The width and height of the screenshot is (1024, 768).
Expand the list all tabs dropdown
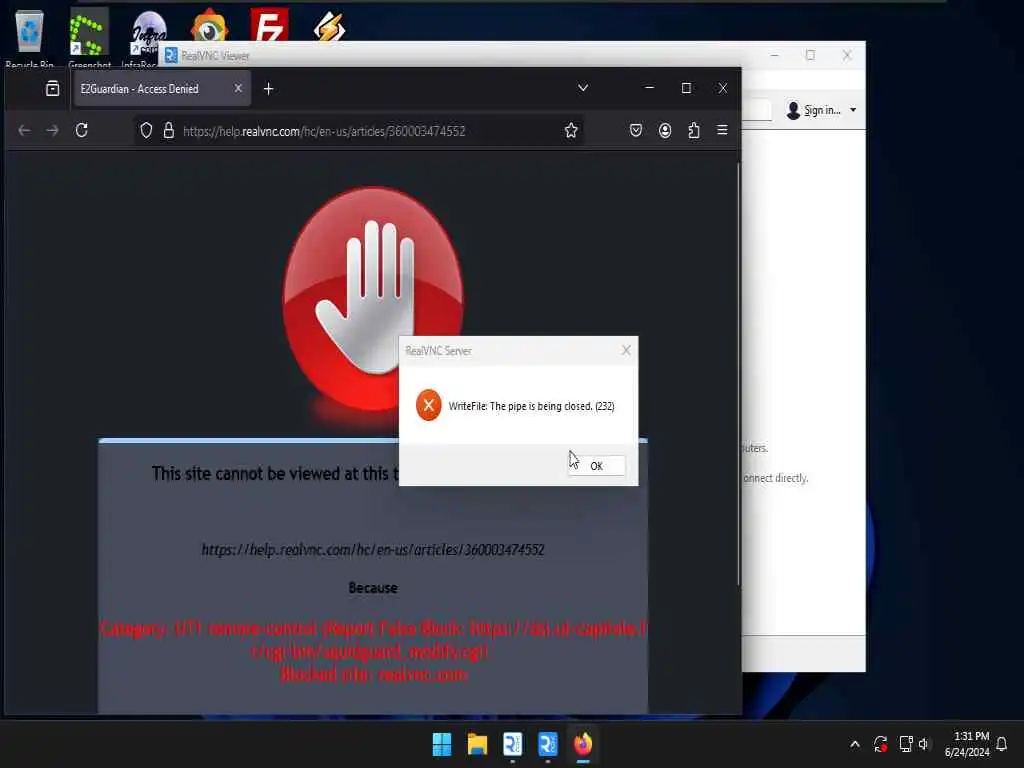click(583, 88)
